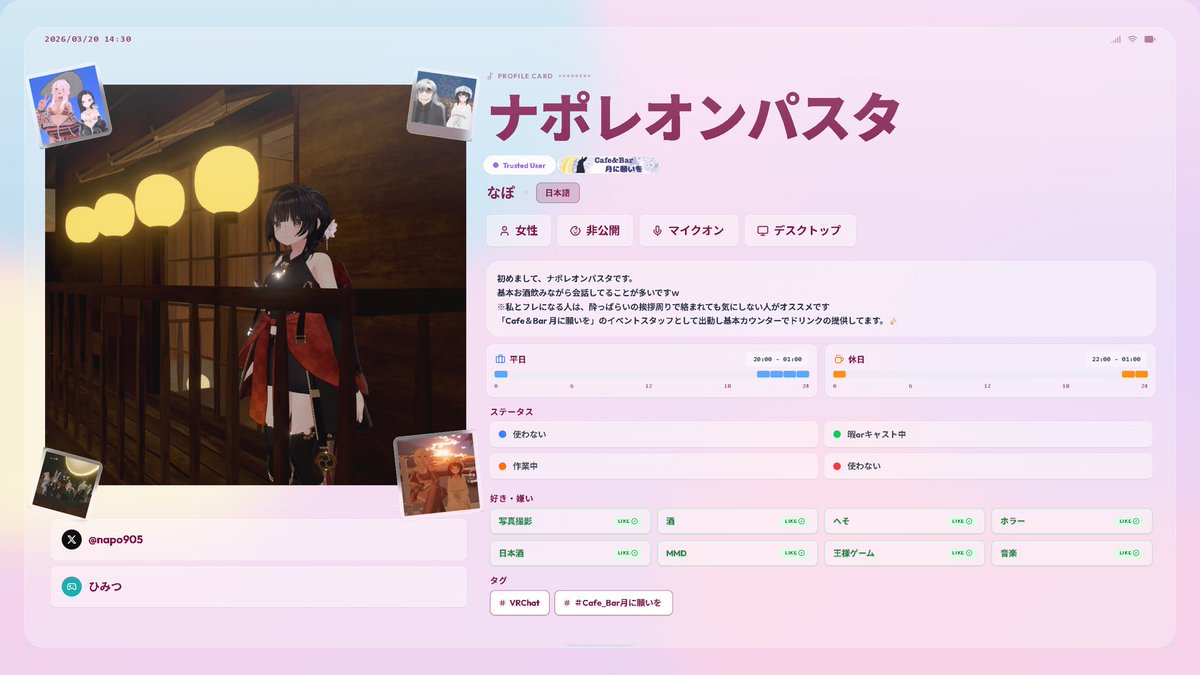The width and height of the screenshot is (1200, 675).
Task: Click the マイクオン label on its chip
Action: tap(696, 231)
